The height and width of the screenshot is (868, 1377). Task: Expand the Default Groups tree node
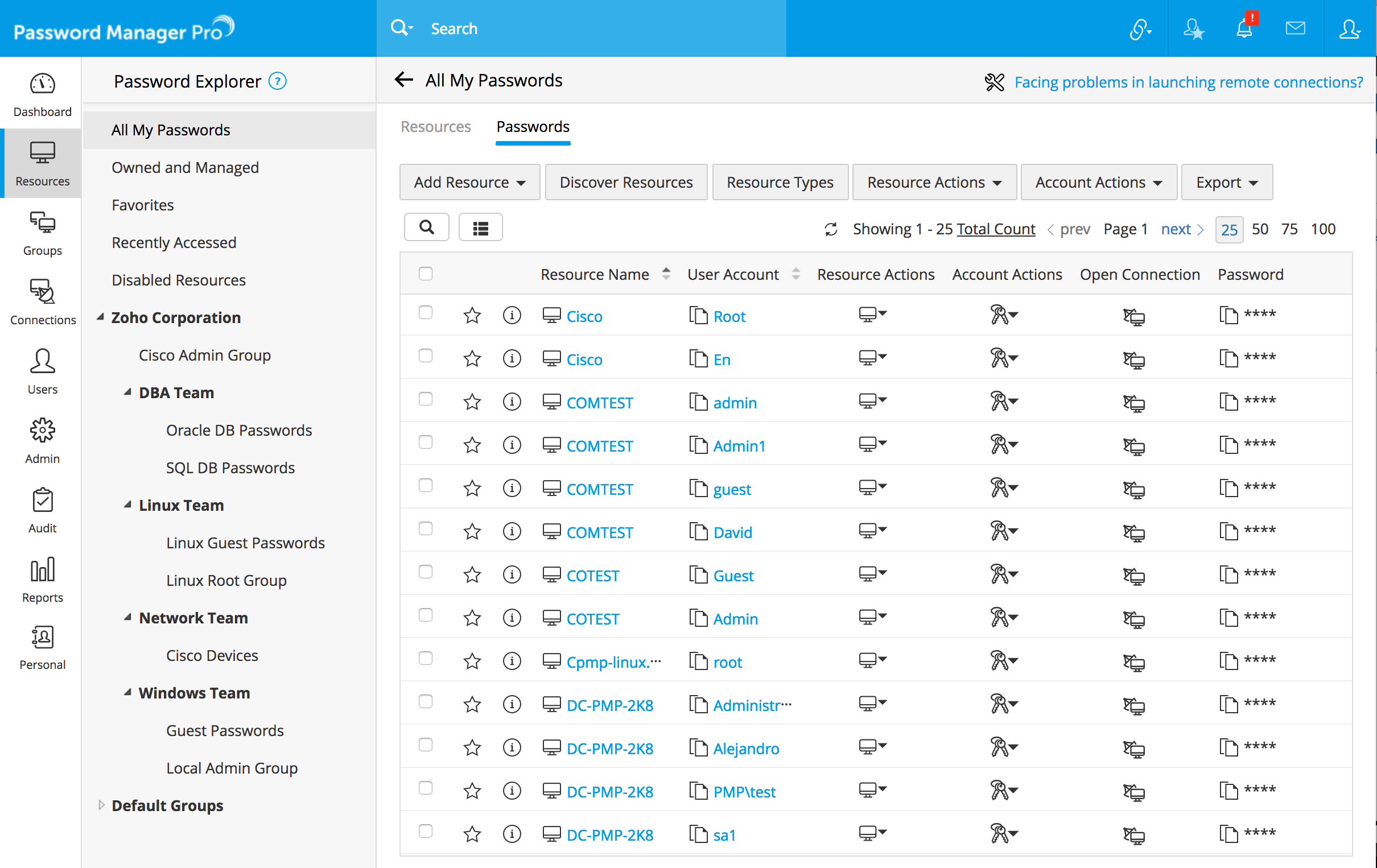point(101,805)
